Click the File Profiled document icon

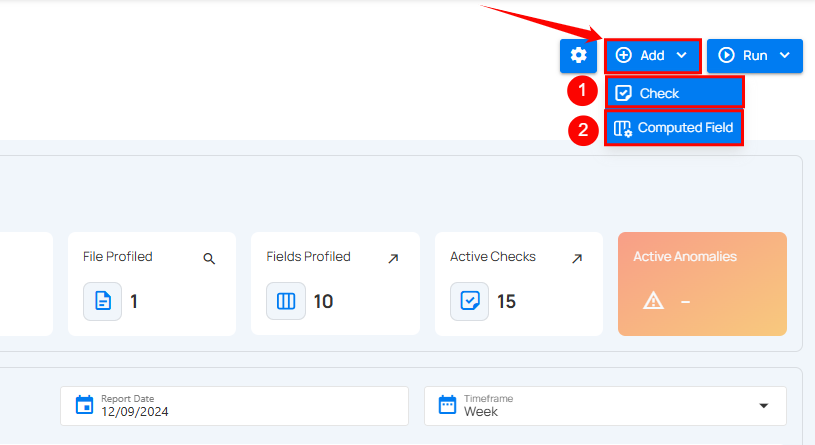pos(102,301)
